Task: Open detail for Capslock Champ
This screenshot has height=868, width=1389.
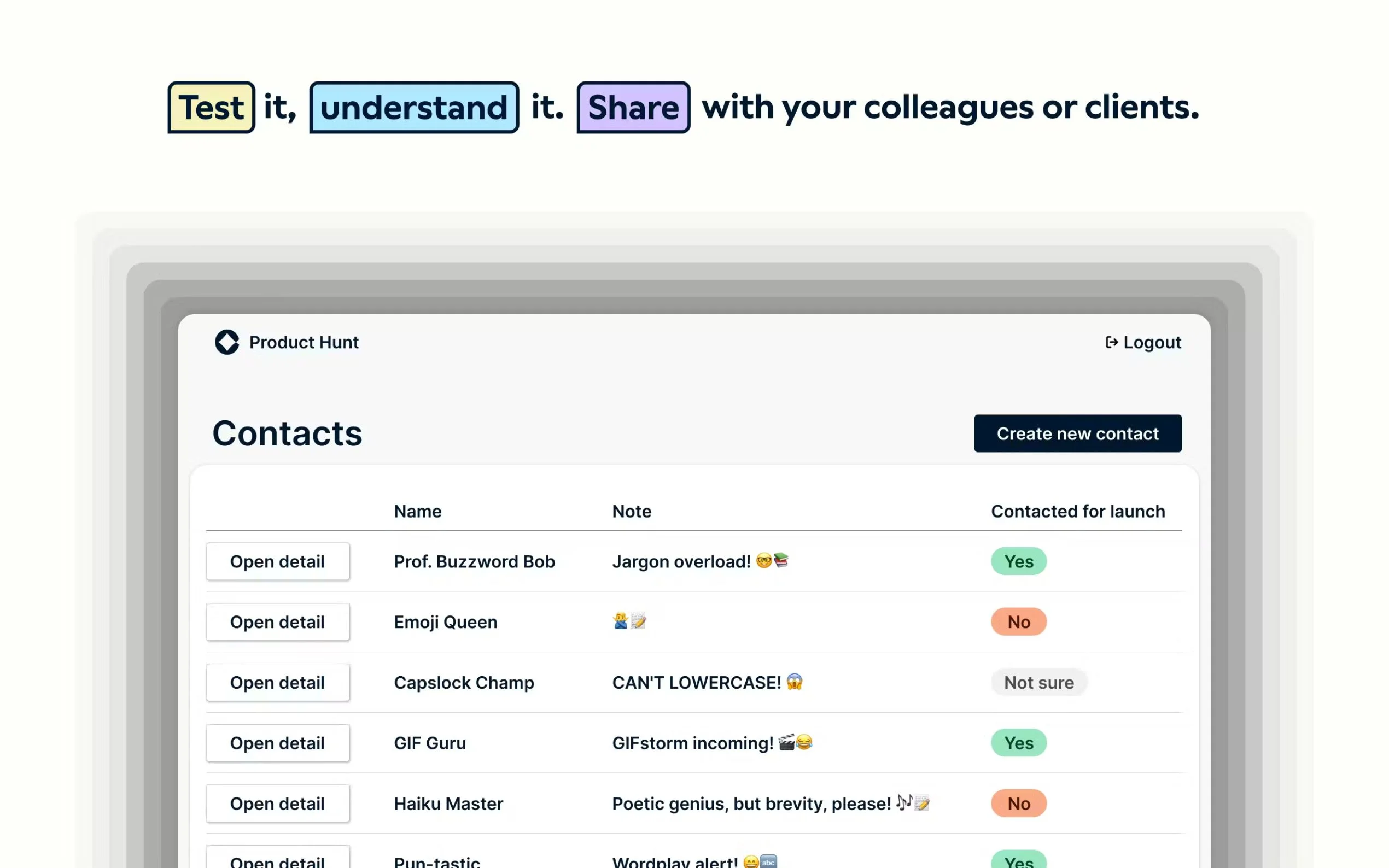Action: coord(277,683)
